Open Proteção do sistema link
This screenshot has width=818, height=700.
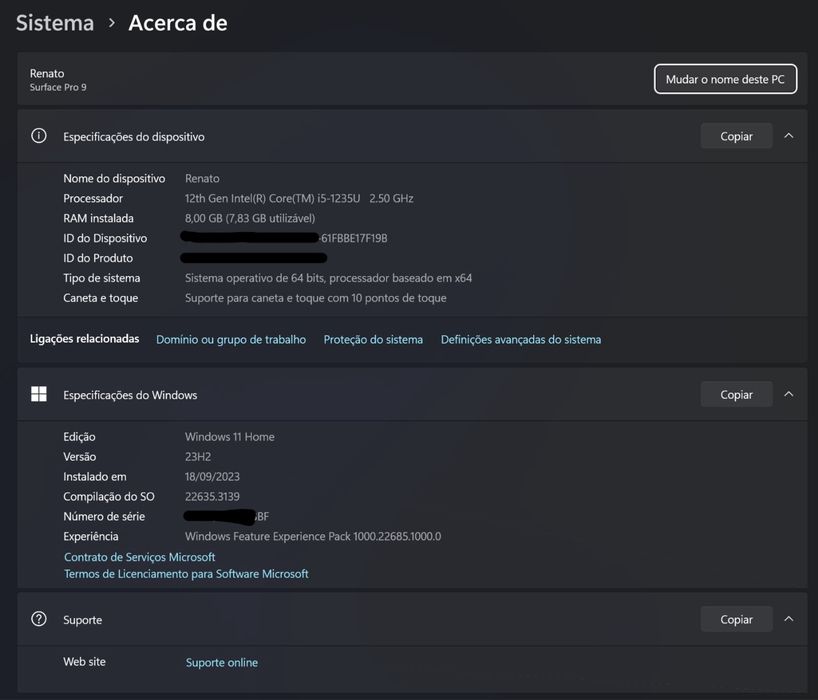[373, 340]
